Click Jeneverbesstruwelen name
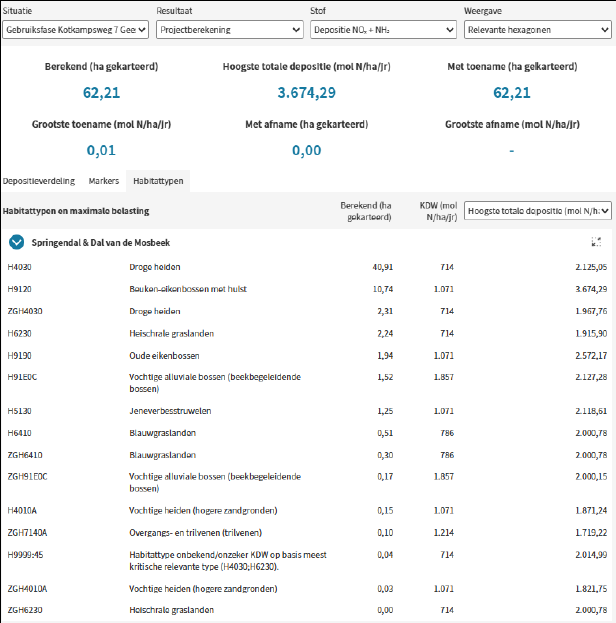 pos(170,411)
